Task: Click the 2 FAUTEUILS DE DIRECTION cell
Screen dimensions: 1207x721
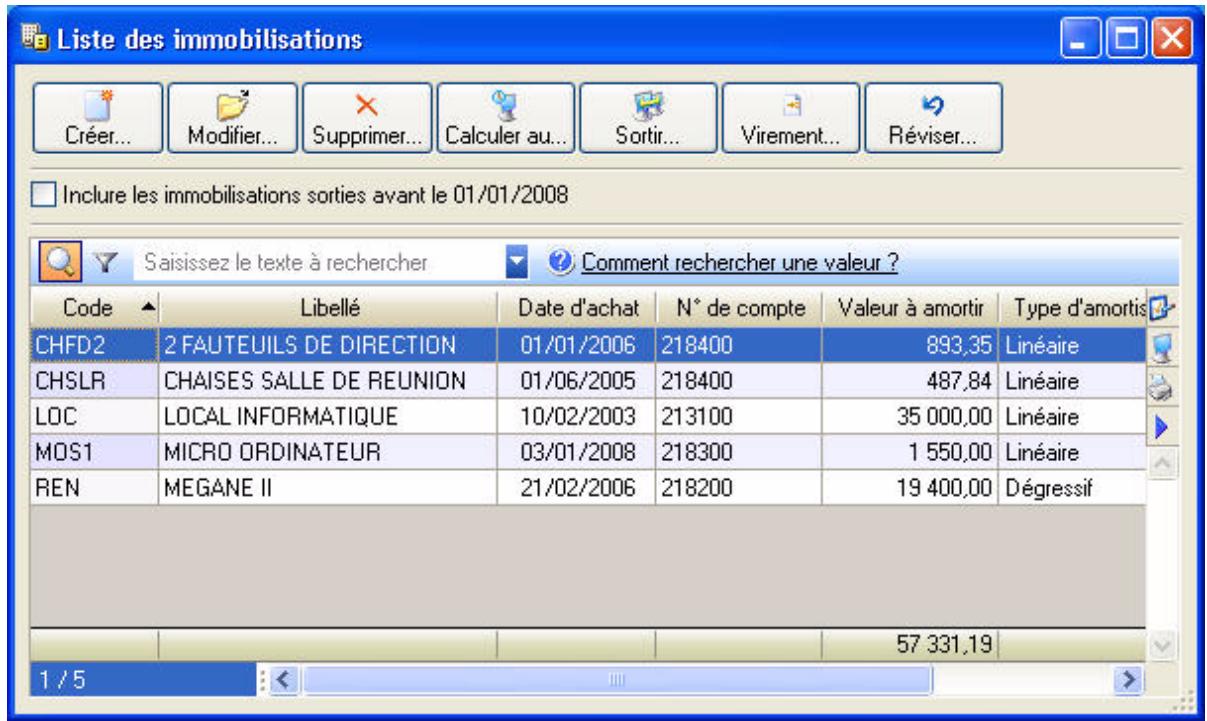Action: 326,346
